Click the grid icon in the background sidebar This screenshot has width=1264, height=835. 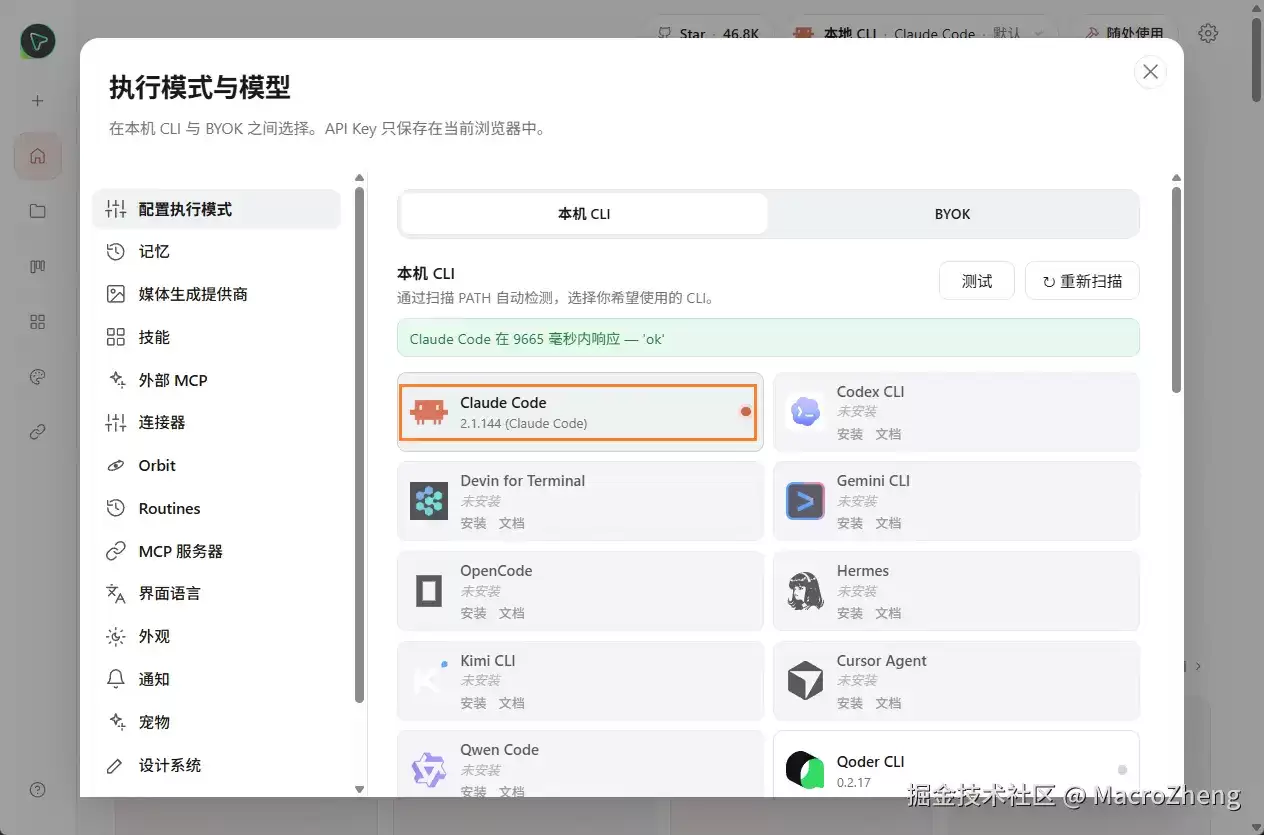click(x=38, y=322)
